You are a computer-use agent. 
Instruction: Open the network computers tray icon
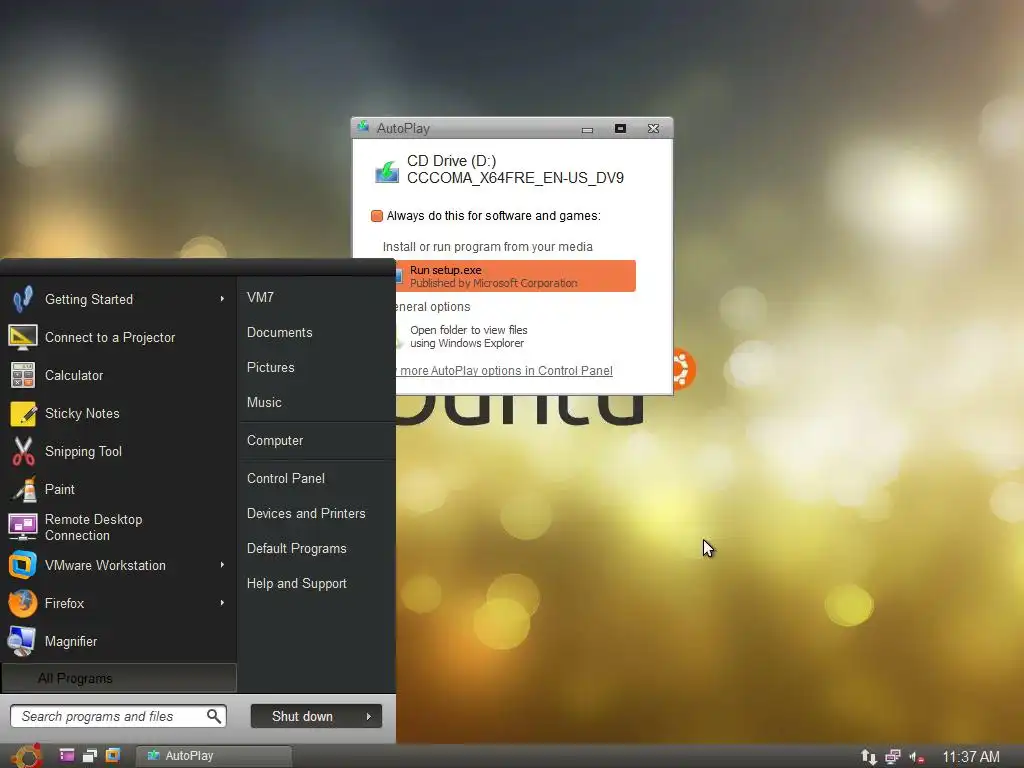coord(893,757)
